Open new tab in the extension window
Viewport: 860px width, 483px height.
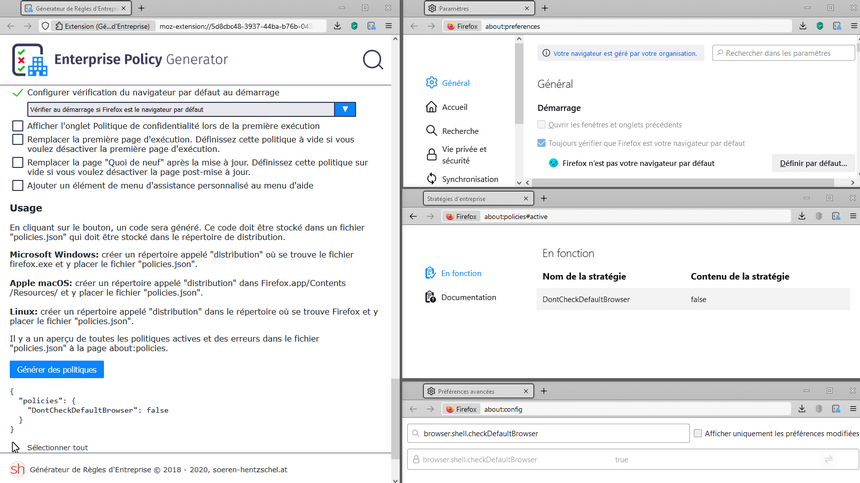142,8
